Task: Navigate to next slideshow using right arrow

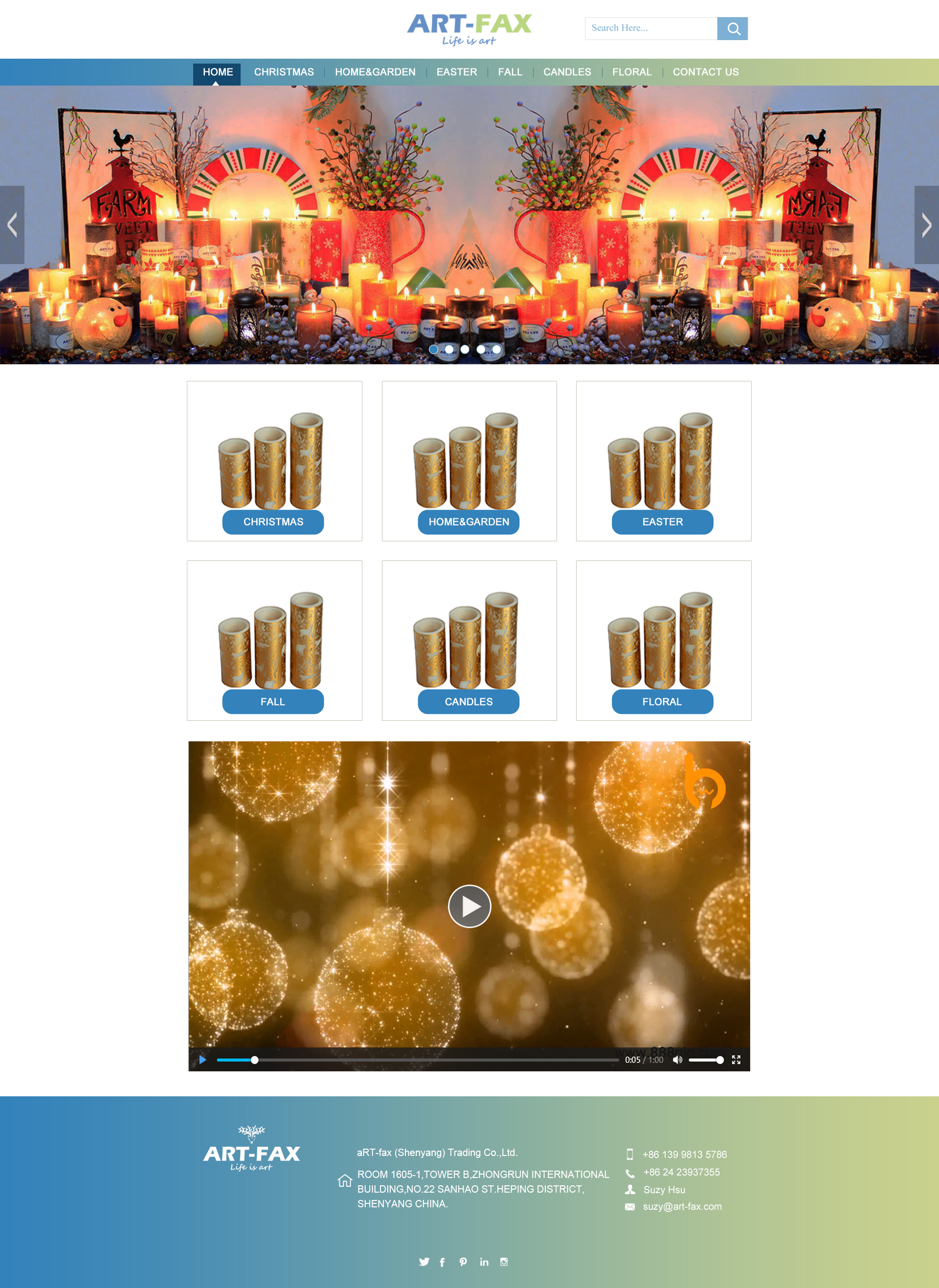Action: [927, 225]
